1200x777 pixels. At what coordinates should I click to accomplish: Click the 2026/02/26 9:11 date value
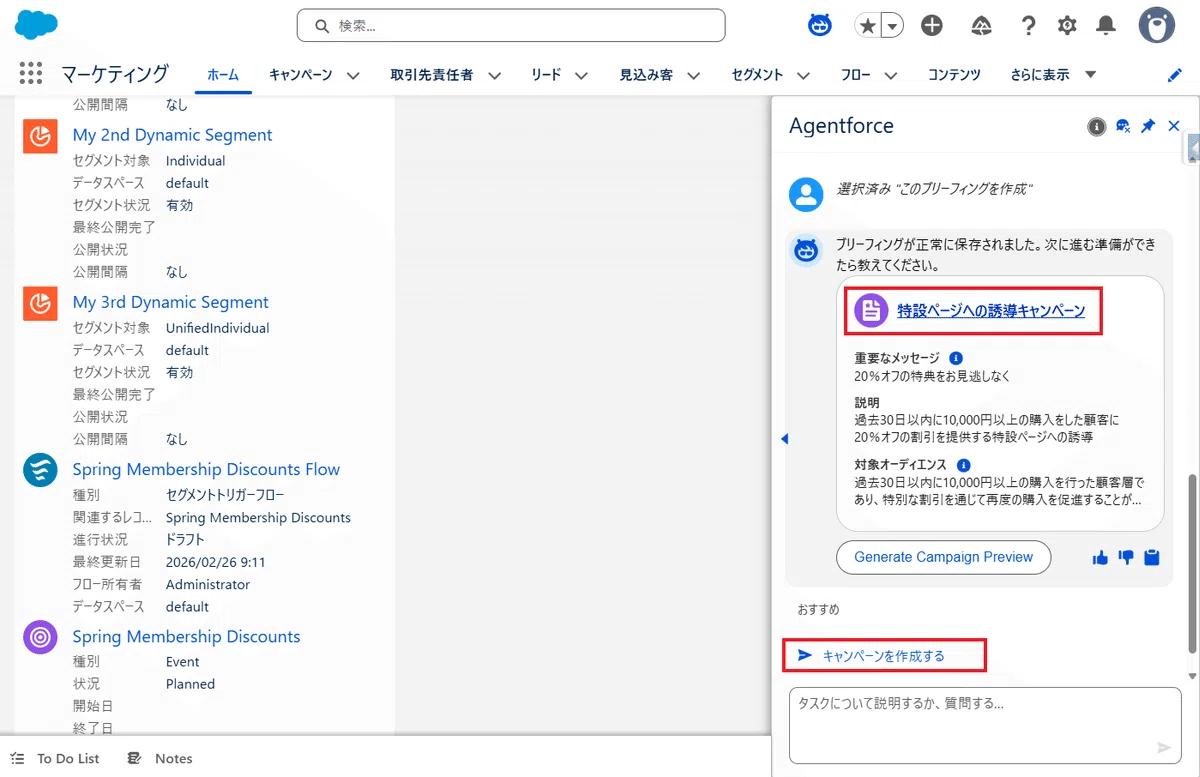(x=216, y=562)
